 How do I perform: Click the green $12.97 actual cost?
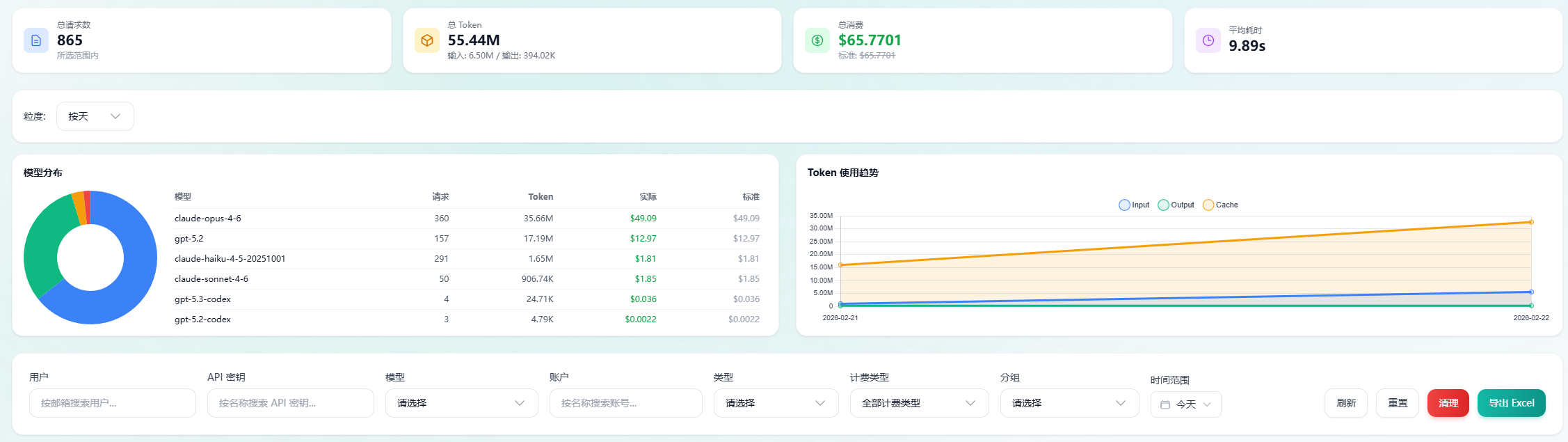pyautogui.click(x=643, y=238)
